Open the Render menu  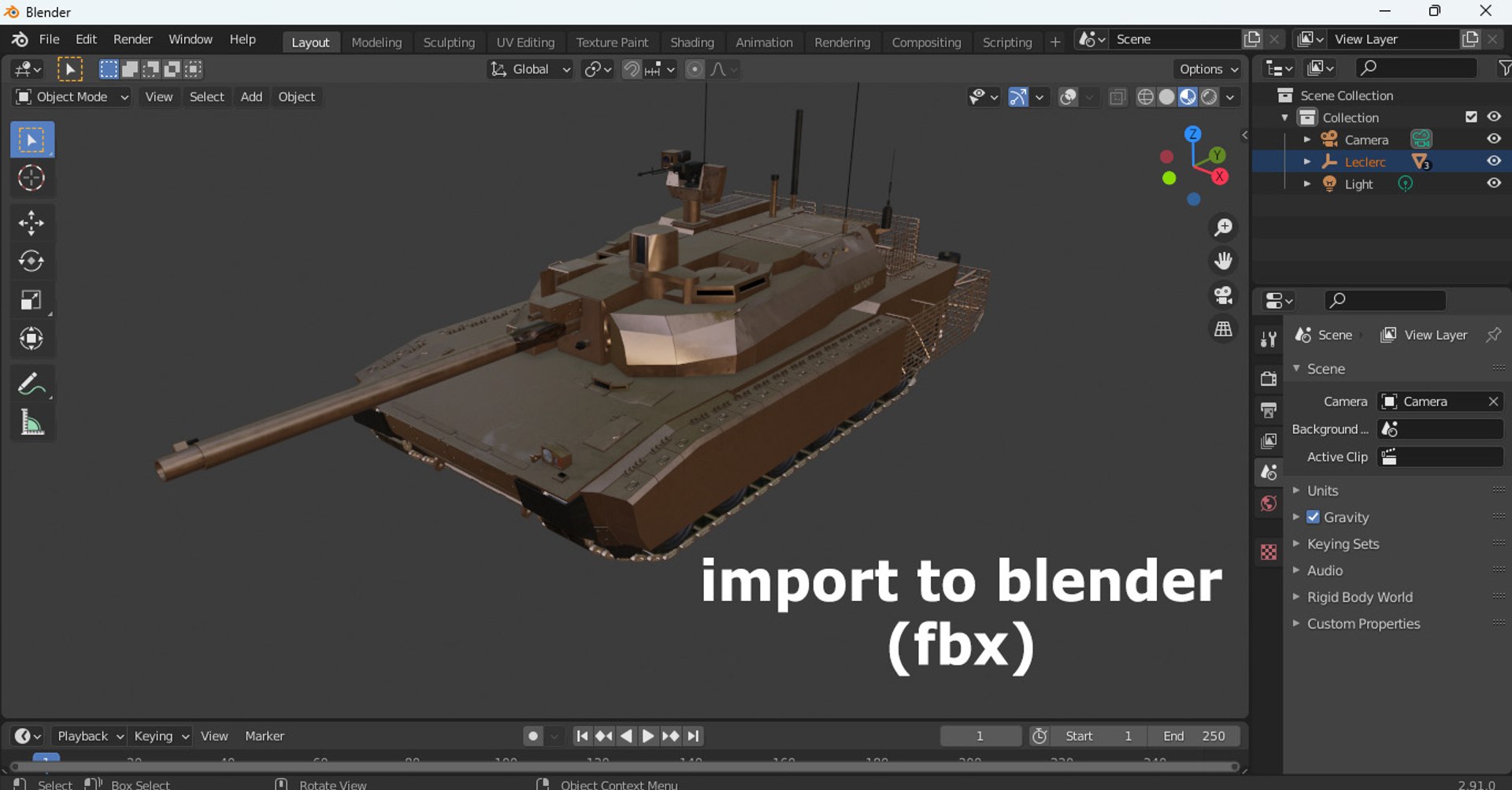(132, 39)
